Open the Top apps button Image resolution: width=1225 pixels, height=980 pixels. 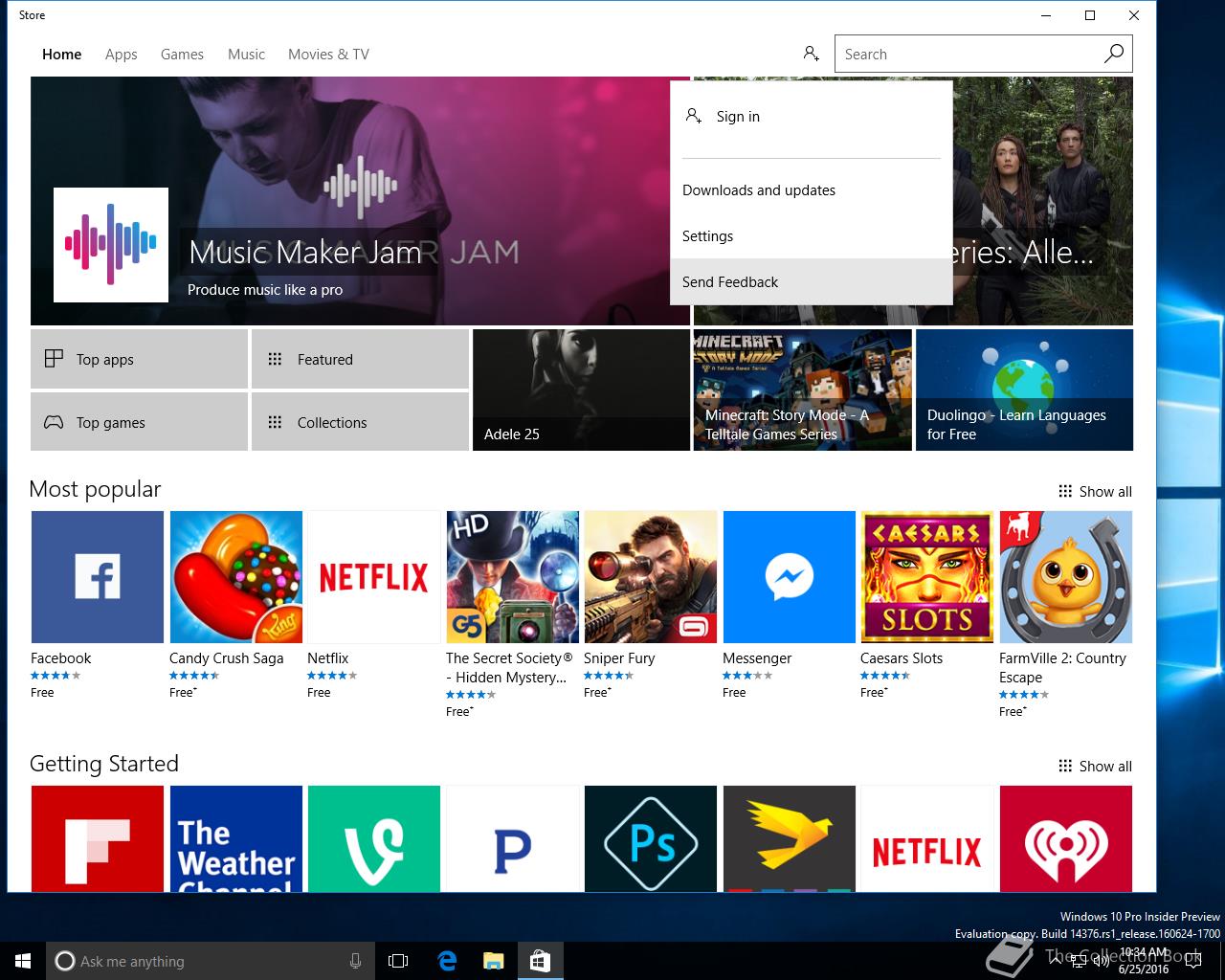pyautogui.click(x=139, y=359)
